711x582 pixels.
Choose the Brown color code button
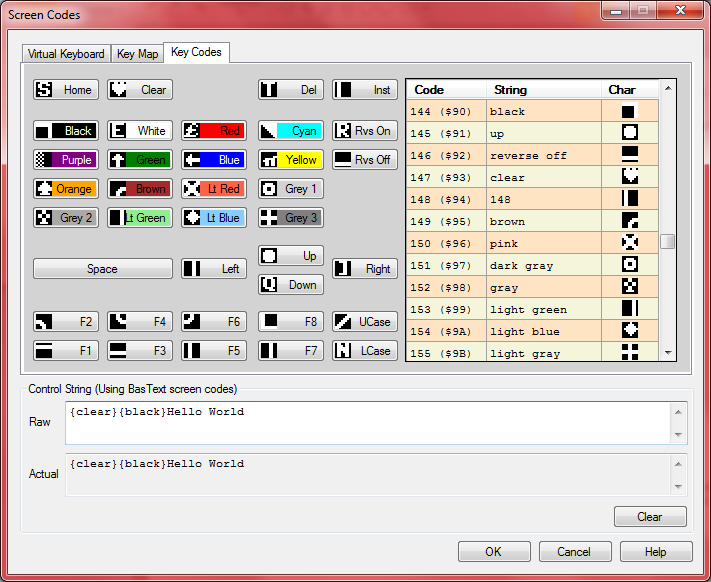[140, 189]
